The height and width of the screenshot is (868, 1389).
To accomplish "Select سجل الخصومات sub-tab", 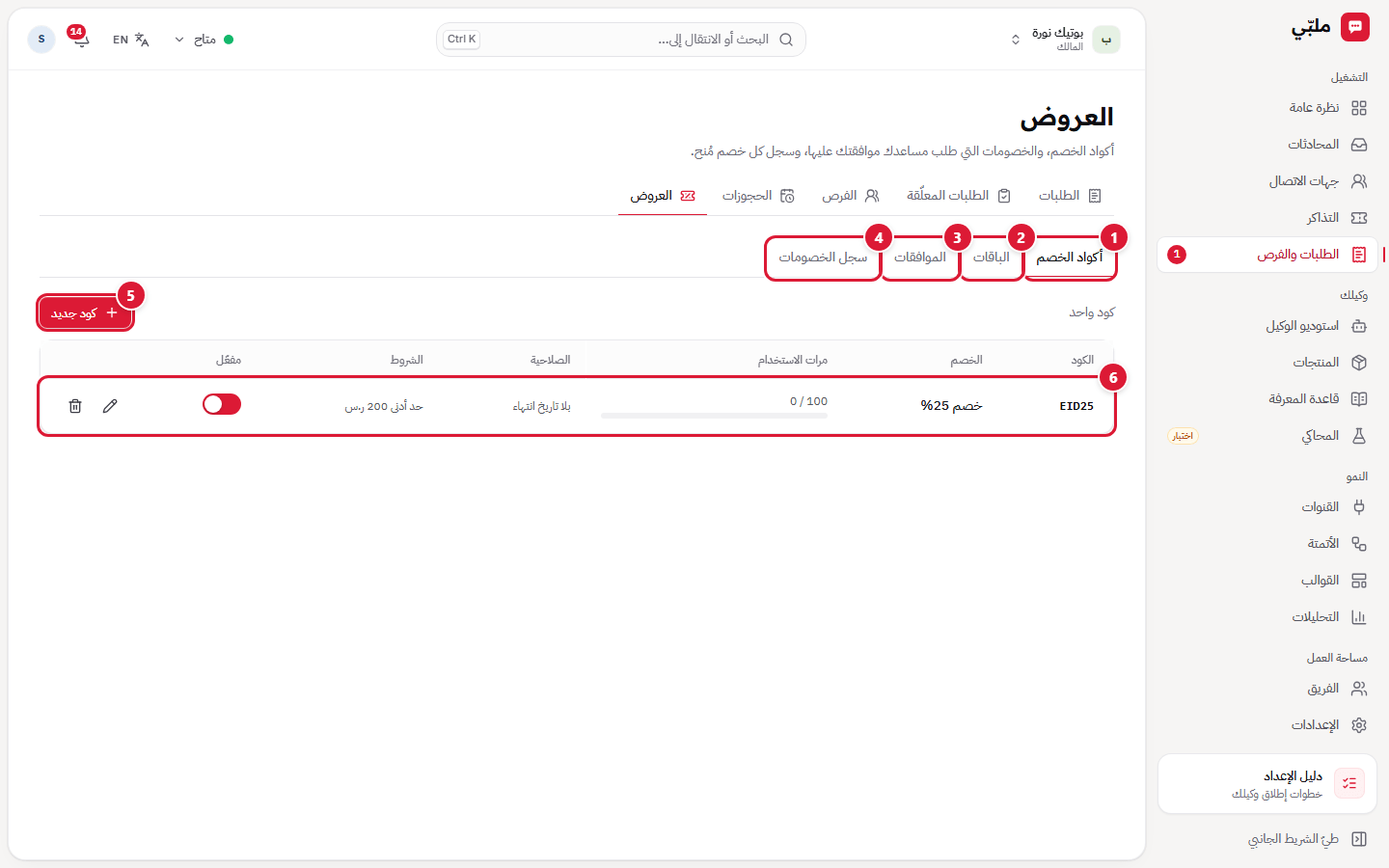I will point(823,258).
